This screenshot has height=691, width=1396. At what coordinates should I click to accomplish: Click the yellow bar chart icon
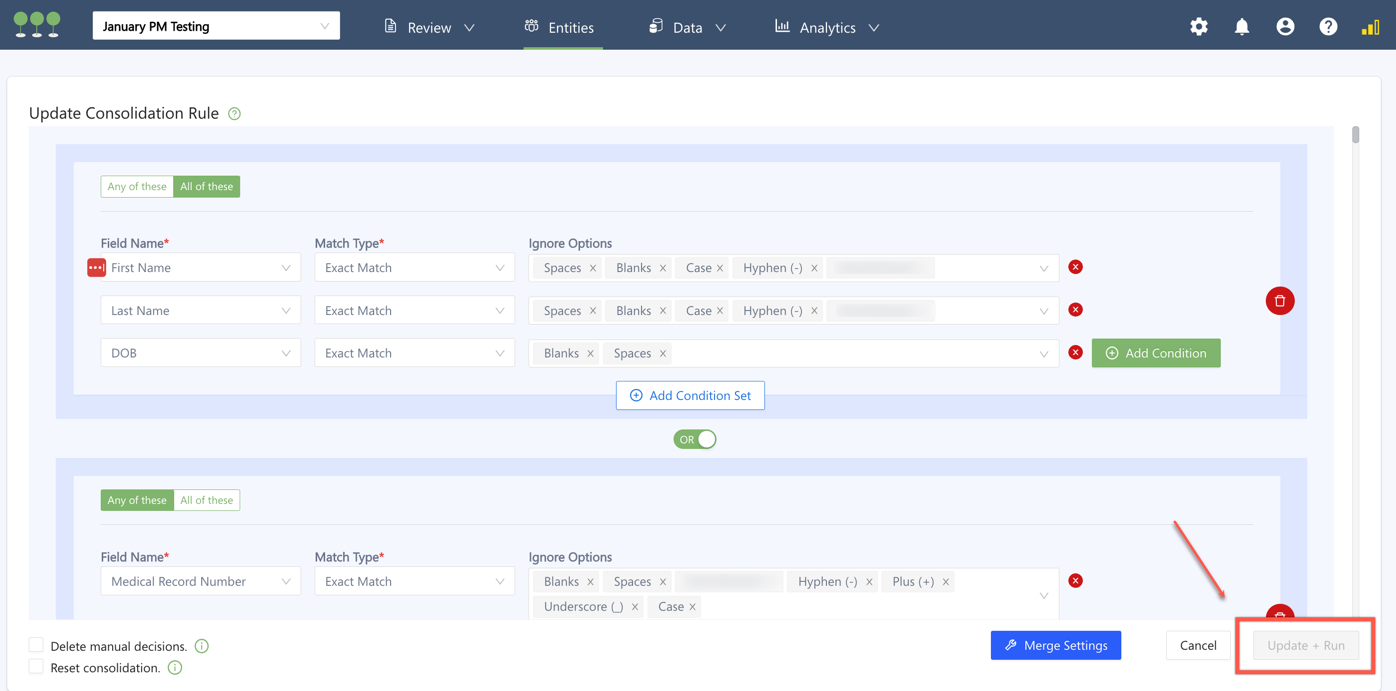(1370, 27)
